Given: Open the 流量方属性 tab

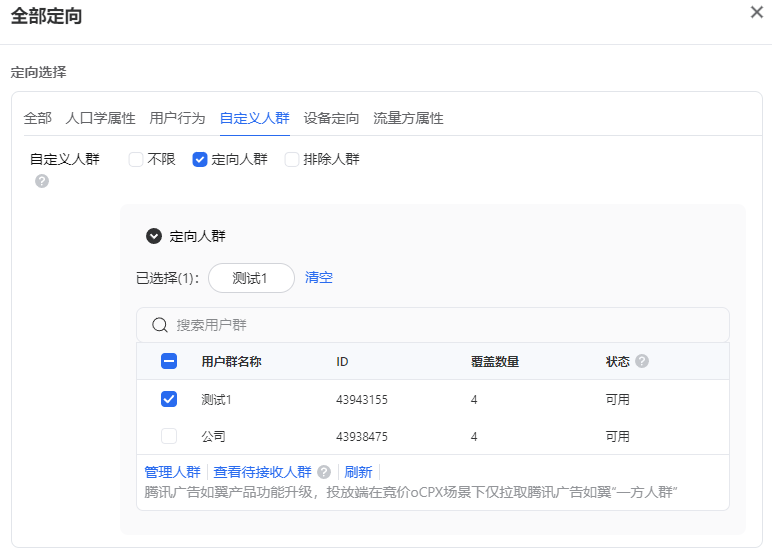Looking at the screenshot, I should (408, 118).
